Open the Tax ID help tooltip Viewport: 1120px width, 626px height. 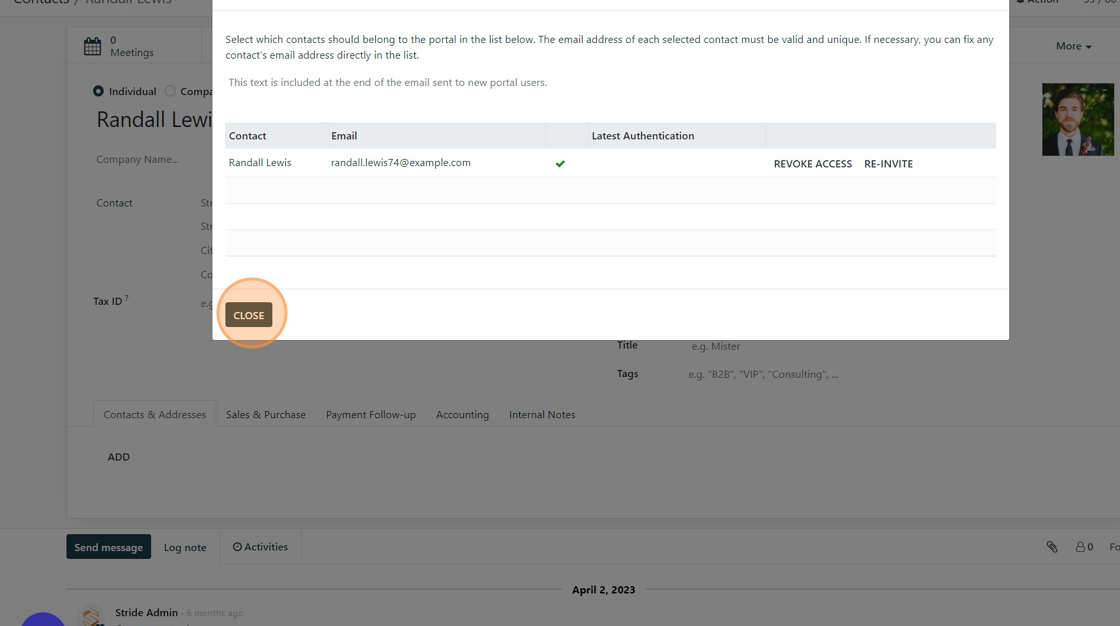126,298
